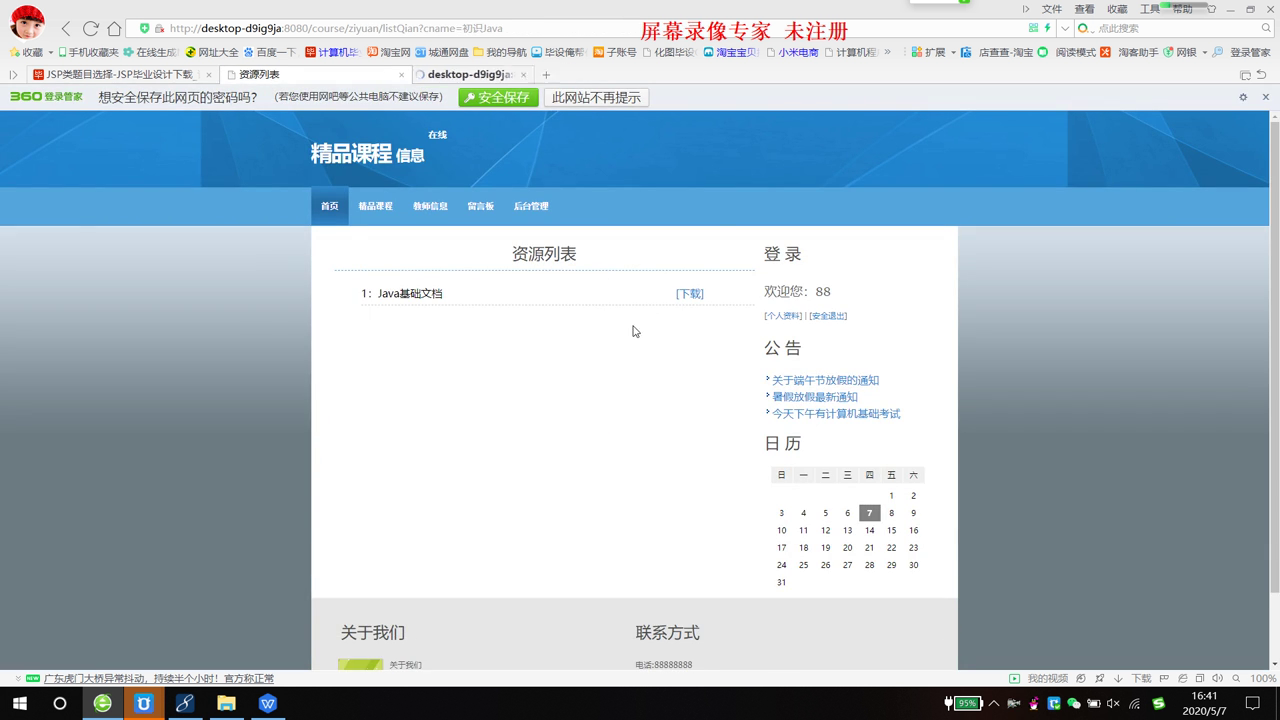Open the 小米电商 bookmark
Viewport: 1280px width, 720px height.
[792, 52]
